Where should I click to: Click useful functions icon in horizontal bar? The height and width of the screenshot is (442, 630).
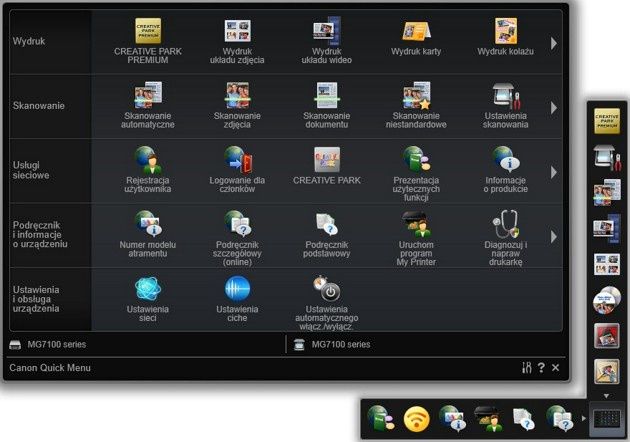tap(380, 418)
